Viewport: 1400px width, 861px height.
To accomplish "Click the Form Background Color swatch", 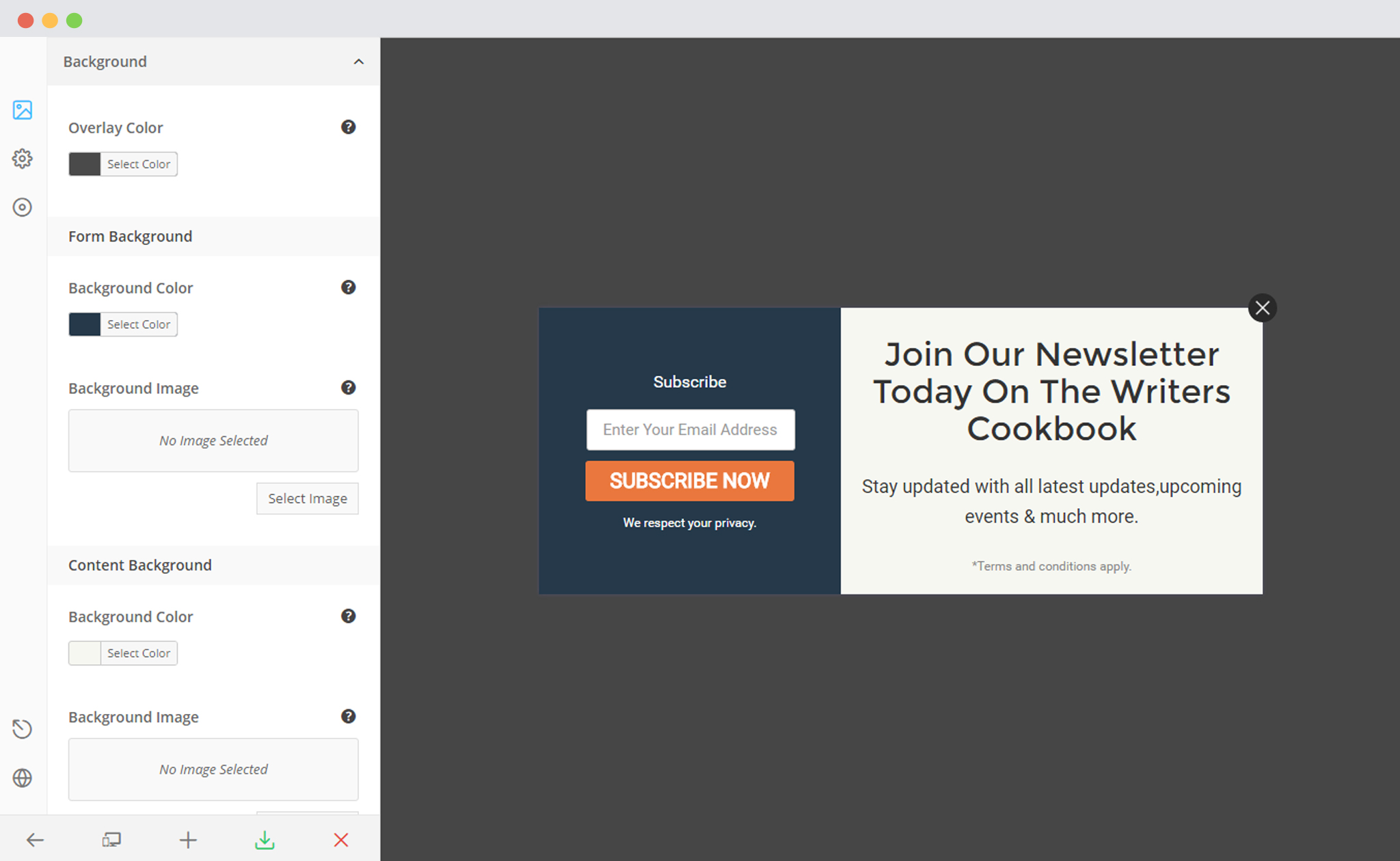I will tap(84, 324).
